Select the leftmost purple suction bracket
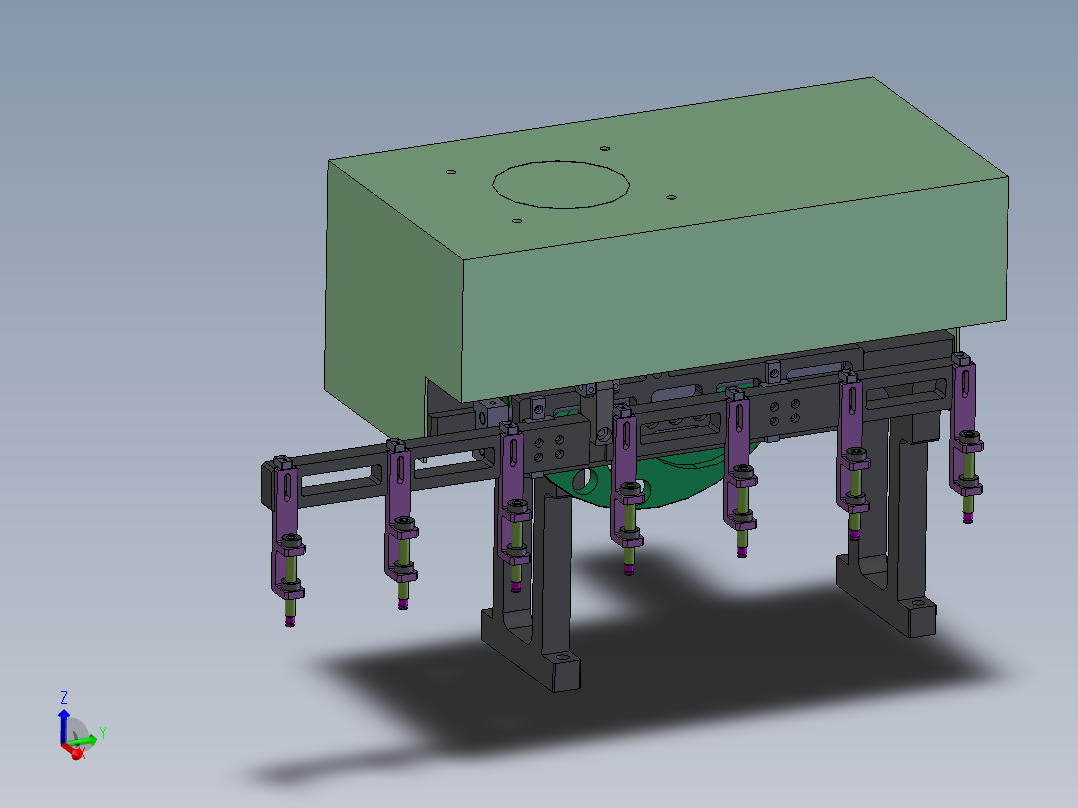Screen dimensions: 1078x808 click(x=286, y=529)
